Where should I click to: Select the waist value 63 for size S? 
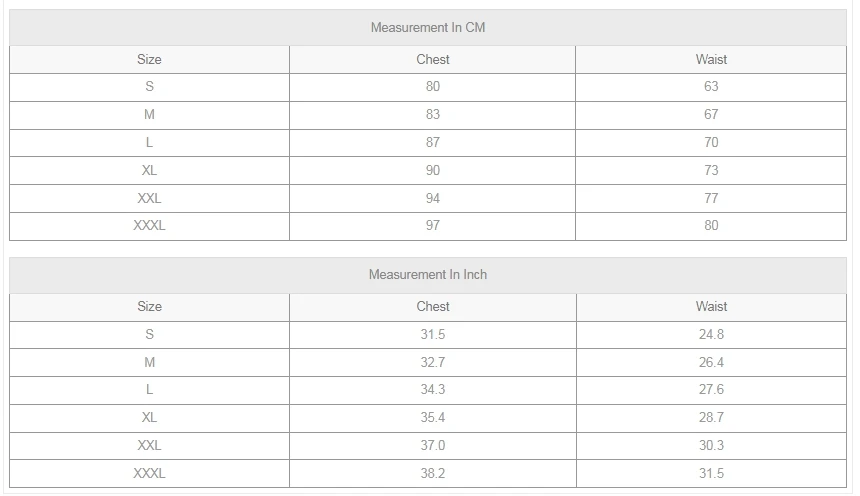[x=711, y=87]
